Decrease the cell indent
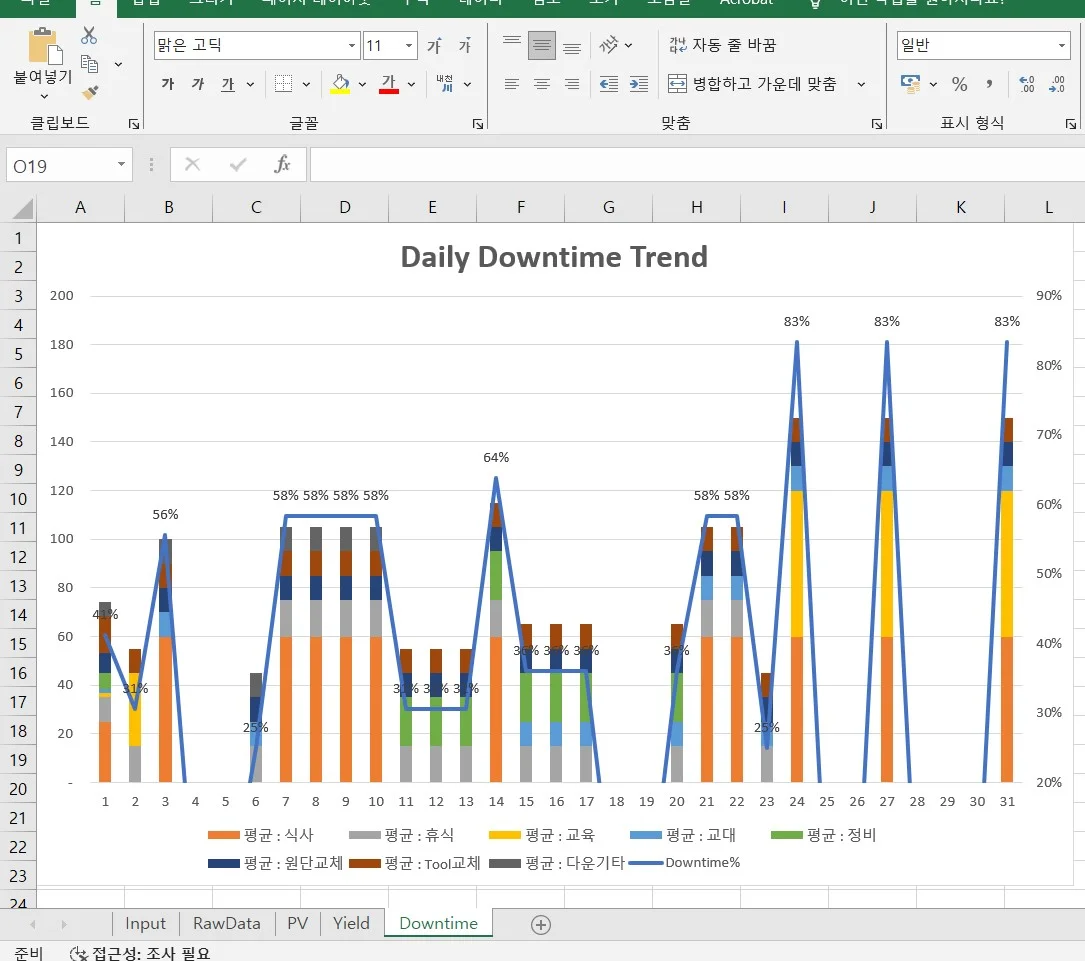Screen dimensions: 1085x961 point(609,84)
